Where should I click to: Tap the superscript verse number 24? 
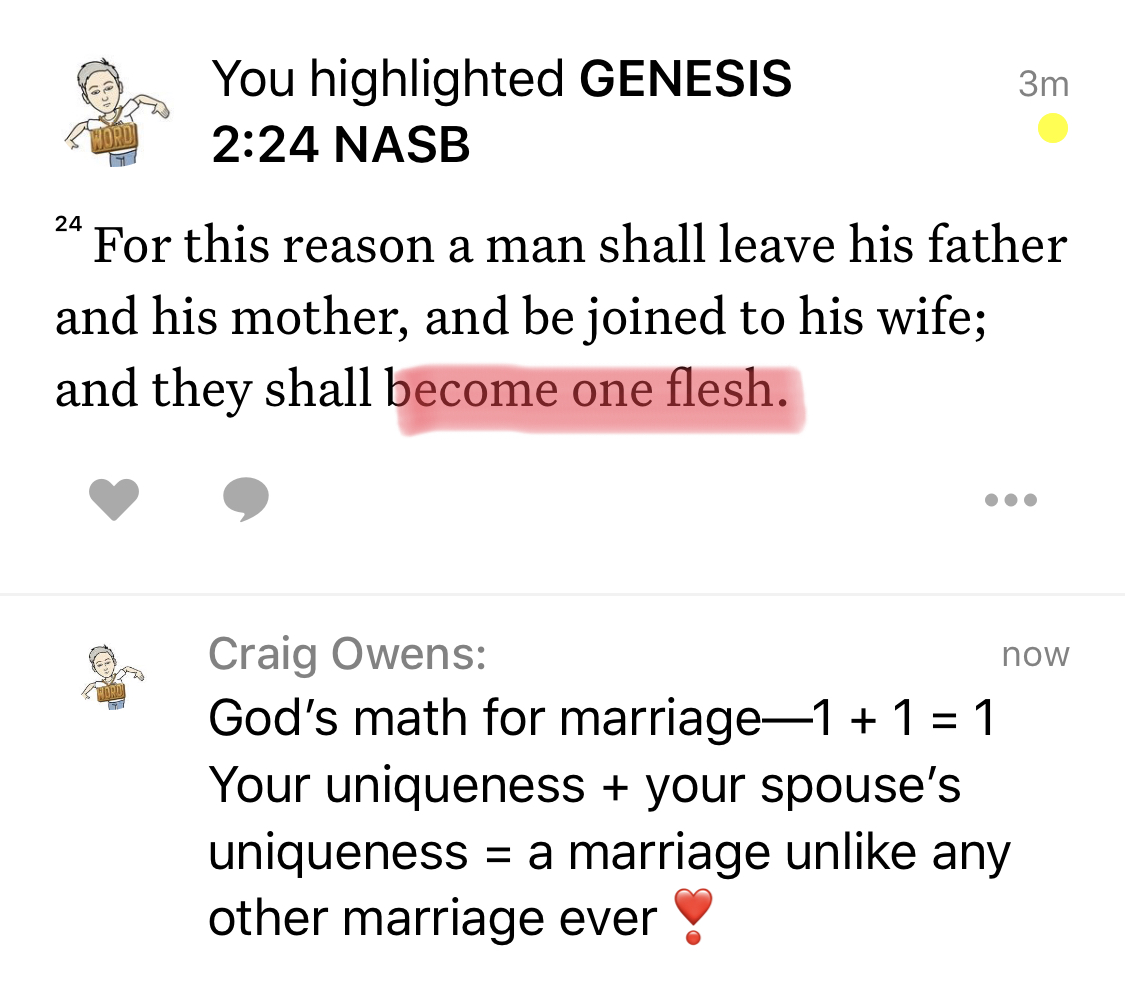pos(68,224)
